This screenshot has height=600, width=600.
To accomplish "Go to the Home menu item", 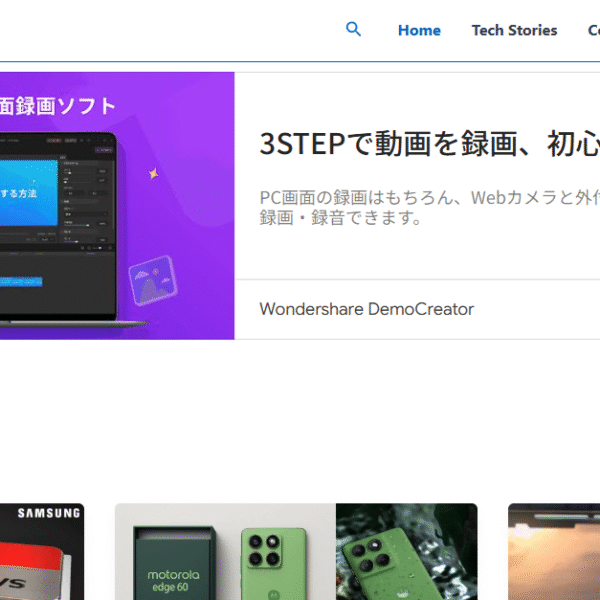I will tap(419, 30).
